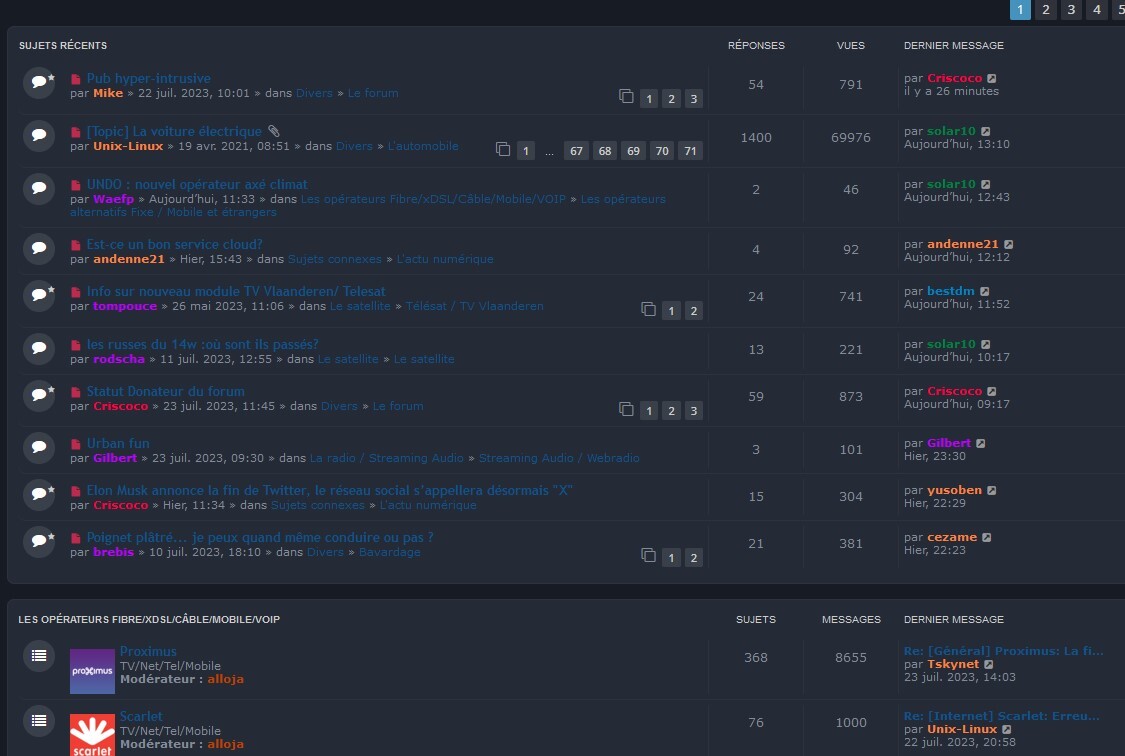This screenshot has height=756, width=1125.
Task: Click topic status icon for Statut Donateur du forum
Action: (x=39, y=395)
